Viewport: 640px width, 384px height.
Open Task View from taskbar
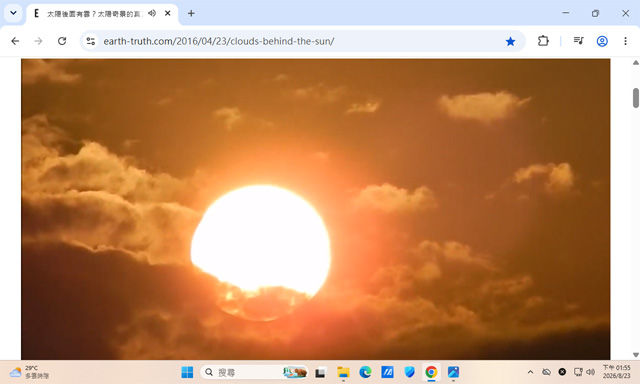pos(320,372)
